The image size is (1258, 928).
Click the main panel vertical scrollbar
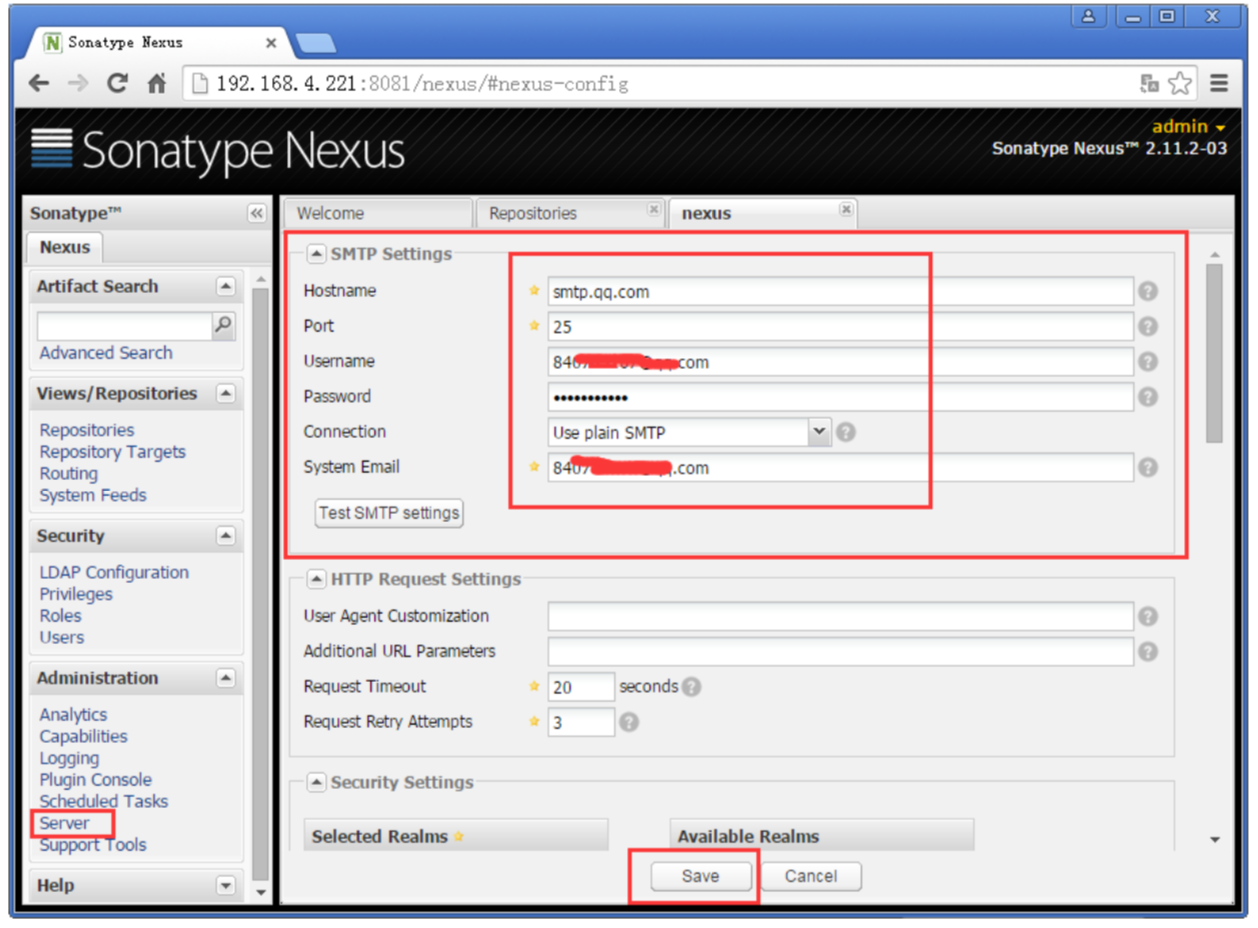click(x=1214, y=352)
